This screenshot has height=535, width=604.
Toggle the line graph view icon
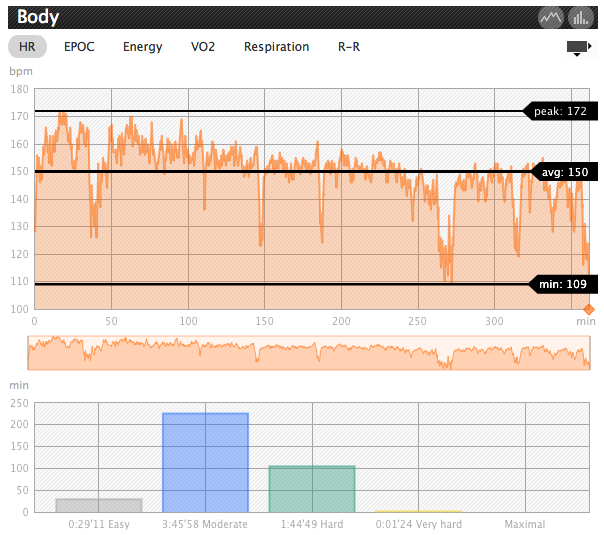point(549,17)
